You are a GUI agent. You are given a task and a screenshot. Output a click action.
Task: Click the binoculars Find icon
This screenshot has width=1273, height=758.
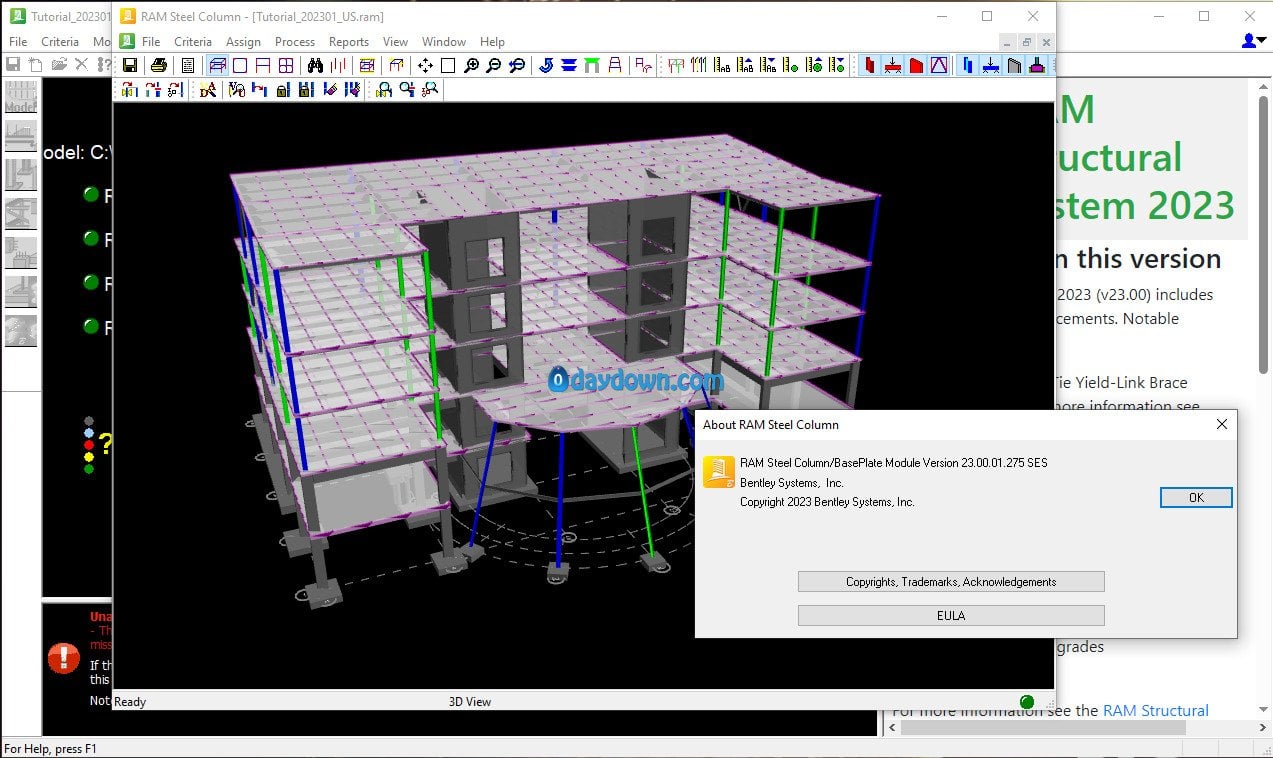(315, 65)
